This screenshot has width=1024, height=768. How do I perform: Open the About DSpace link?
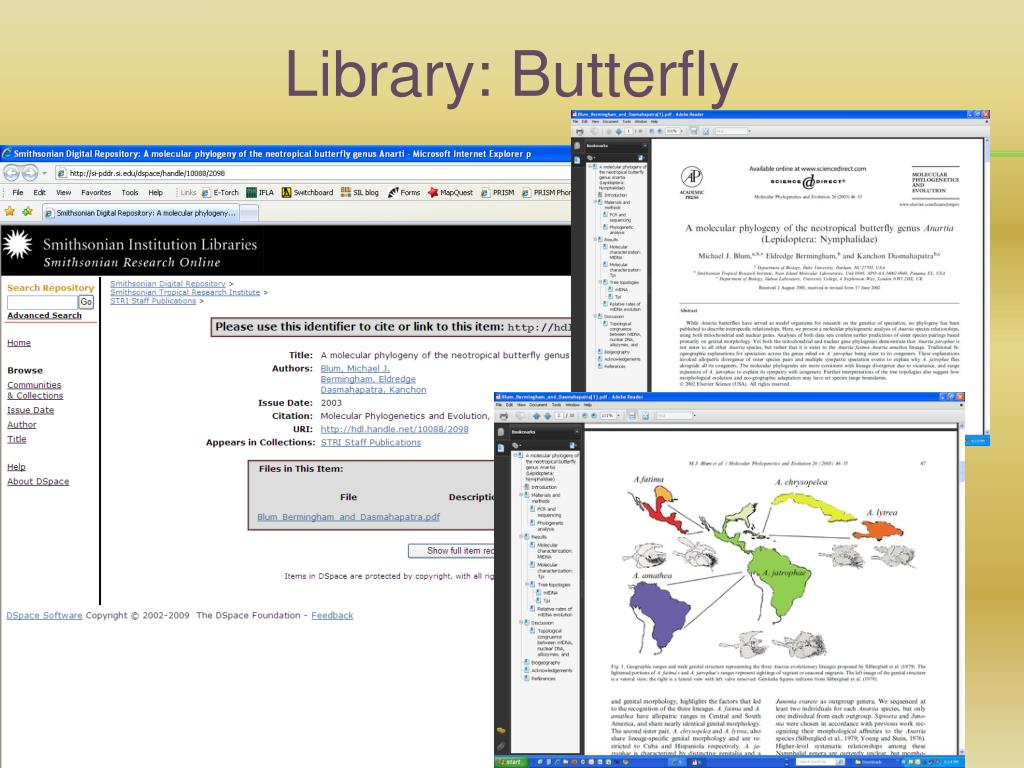point(38,481)
